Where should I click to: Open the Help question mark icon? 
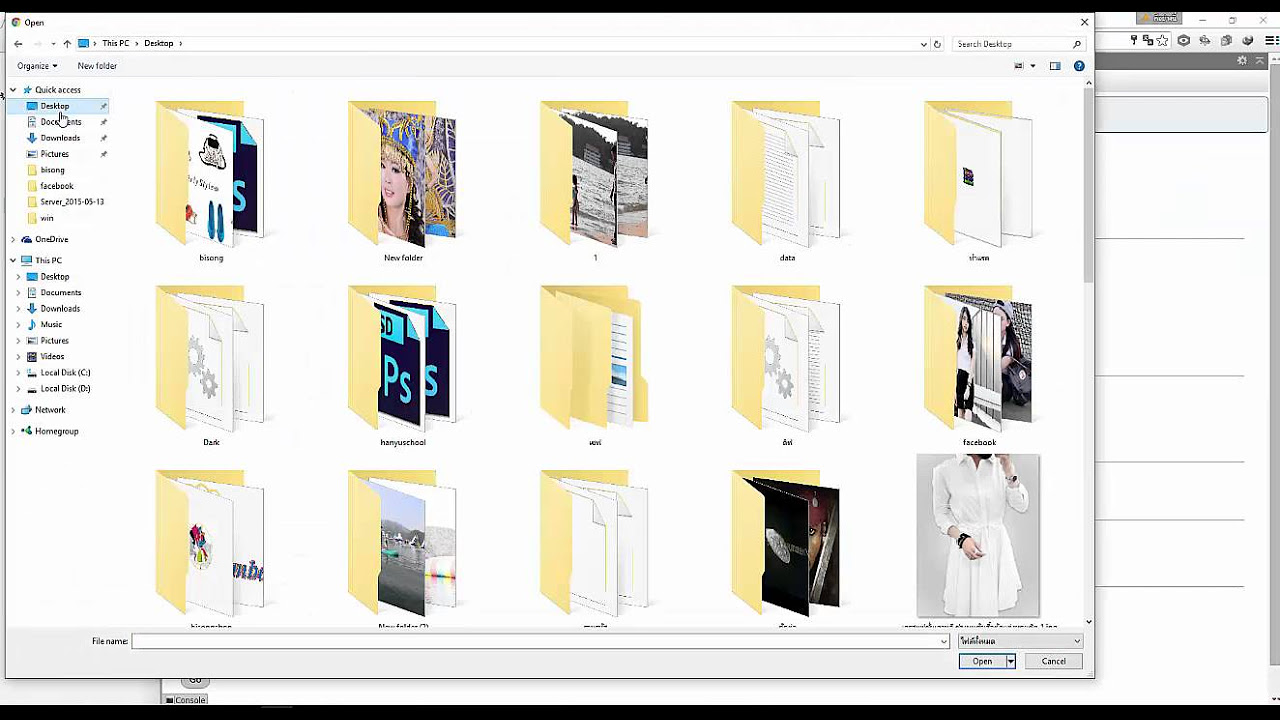pos(1079,66)
